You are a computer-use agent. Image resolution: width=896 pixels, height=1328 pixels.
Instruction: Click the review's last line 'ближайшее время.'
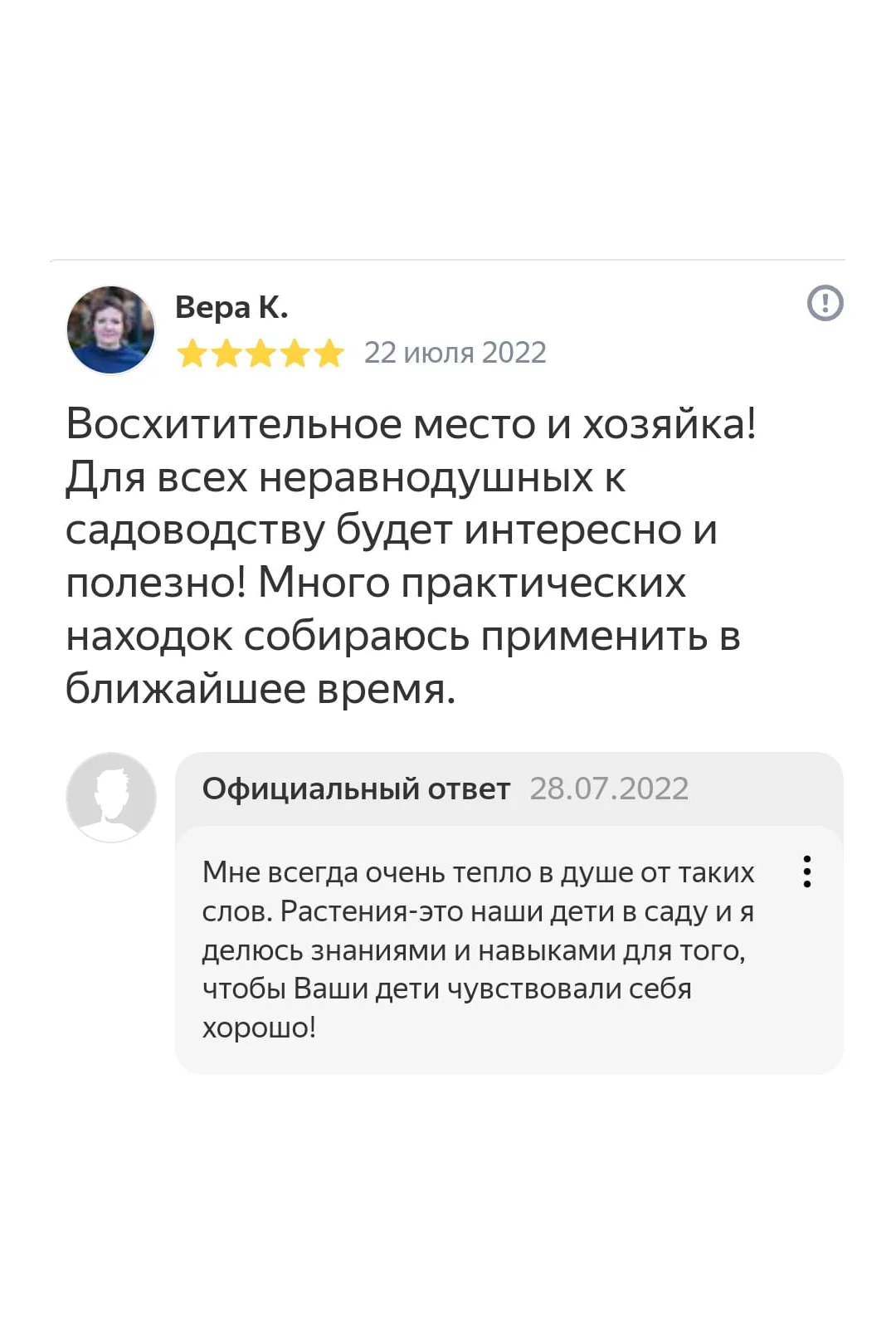(261, 689)
